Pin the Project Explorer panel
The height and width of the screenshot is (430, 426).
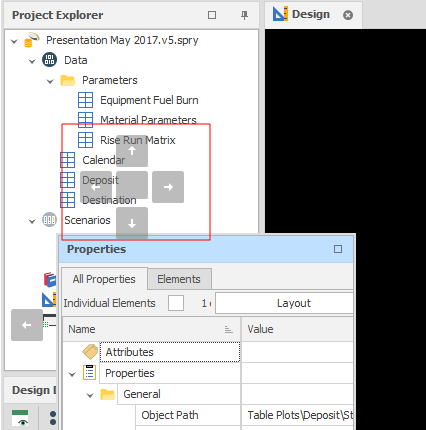tap(244, 15)
